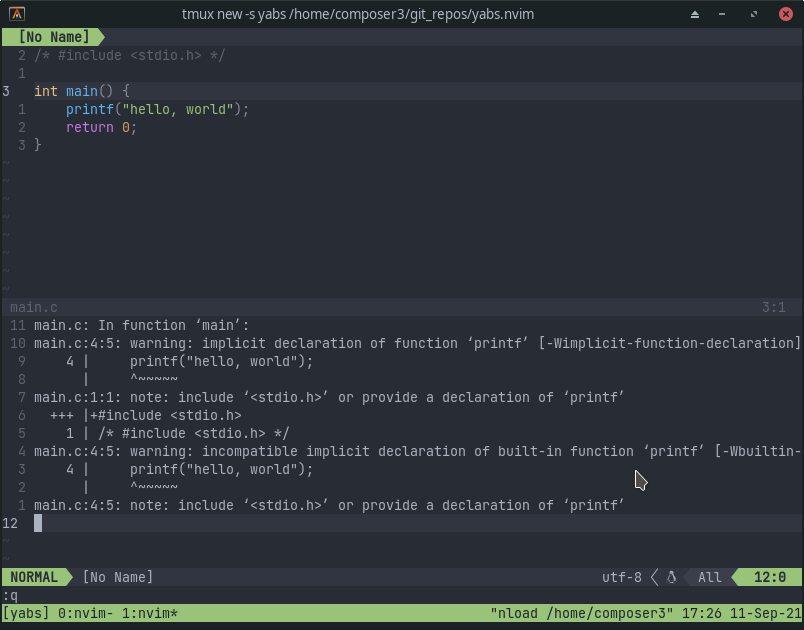Viewport: 804px width, 630px height.
Task: Click the NORMAL mode indicator
Action: (34, 577)
